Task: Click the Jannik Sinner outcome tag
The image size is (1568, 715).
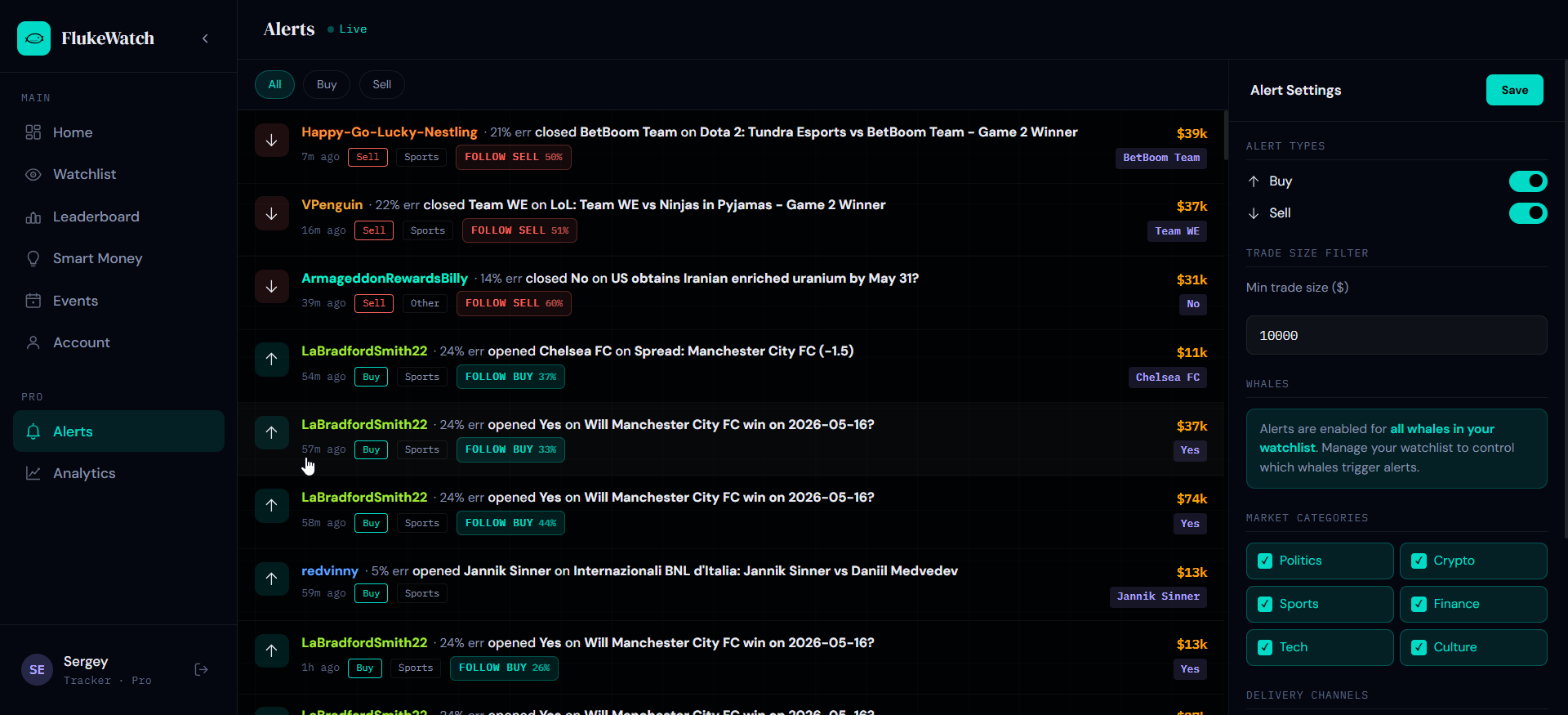Action: 1158,597
